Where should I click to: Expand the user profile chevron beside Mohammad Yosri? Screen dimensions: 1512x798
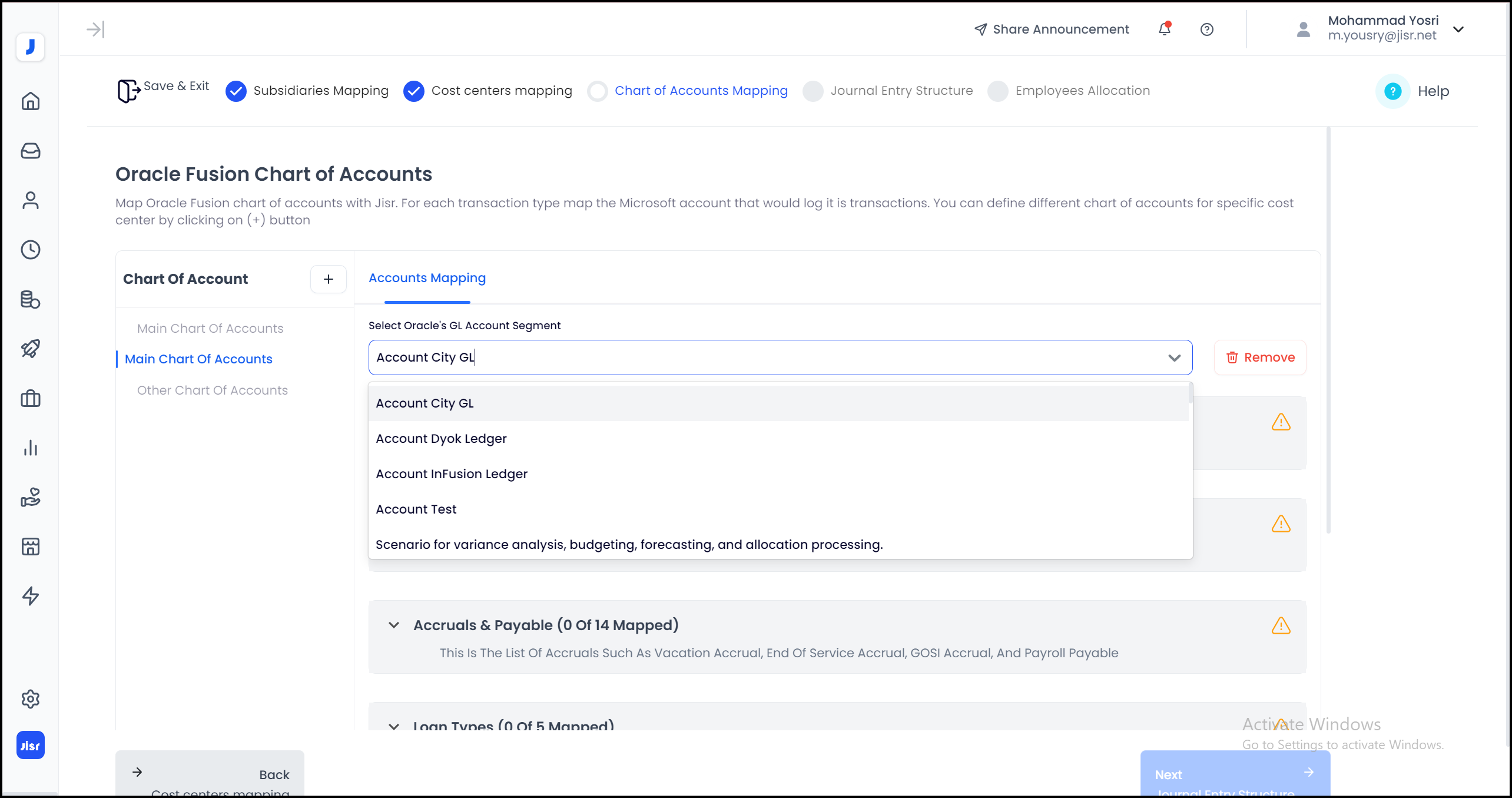pos(1458,29)
